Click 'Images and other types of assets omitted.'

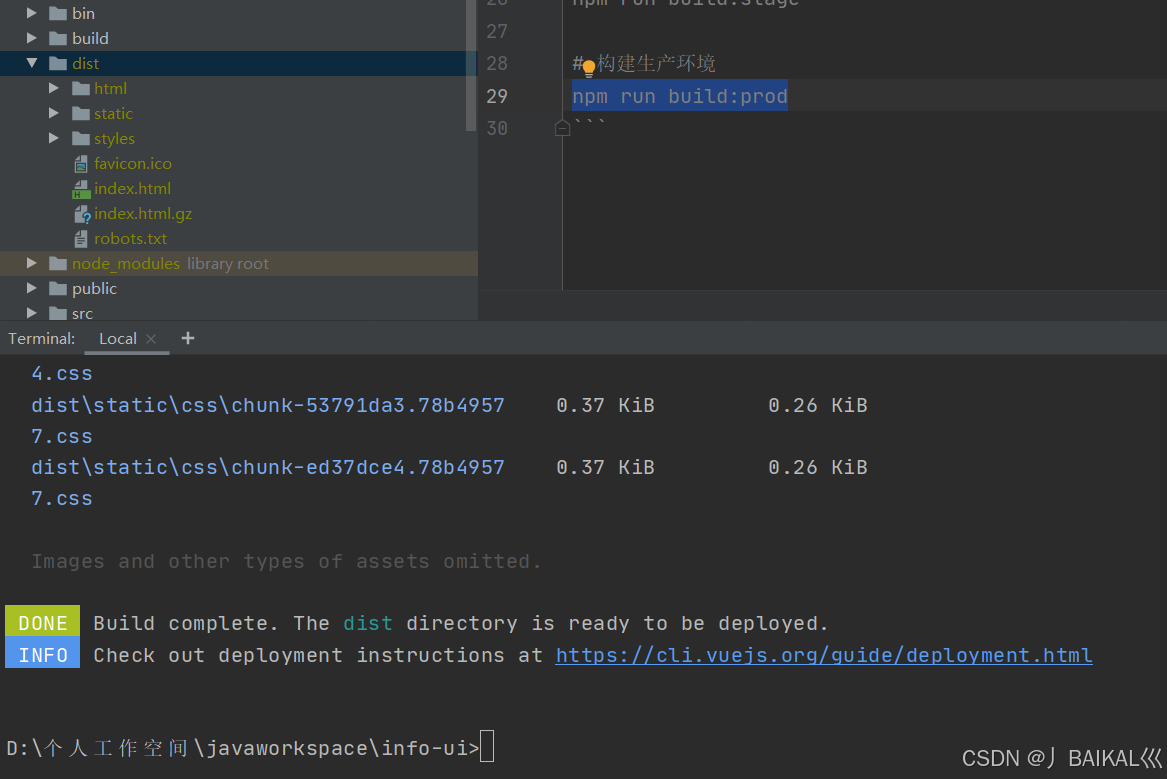pos(287,561)
